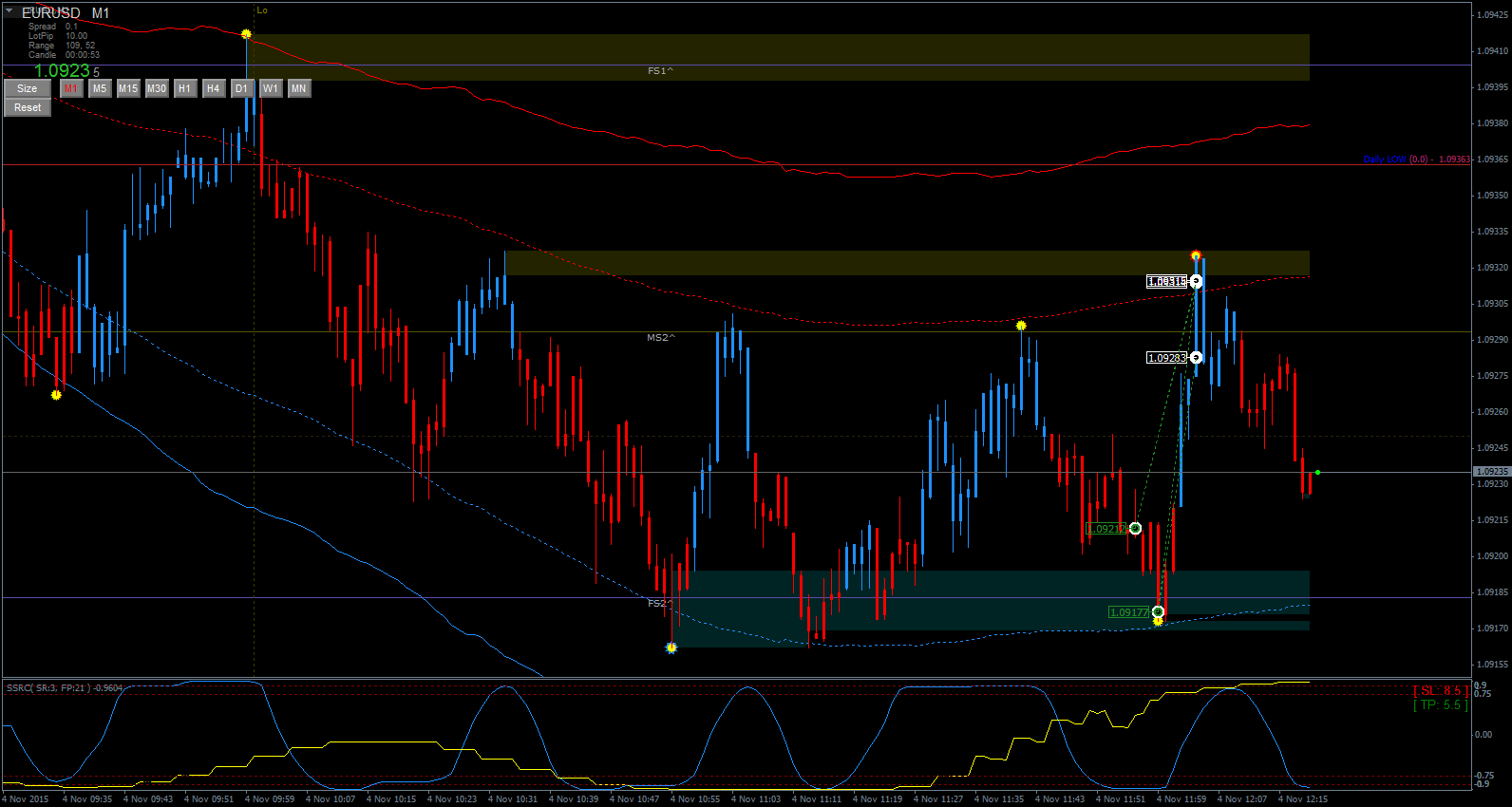Viewport: 1512px width, 807px height.
Task: Click the Size button
Action: pos(28,88)
